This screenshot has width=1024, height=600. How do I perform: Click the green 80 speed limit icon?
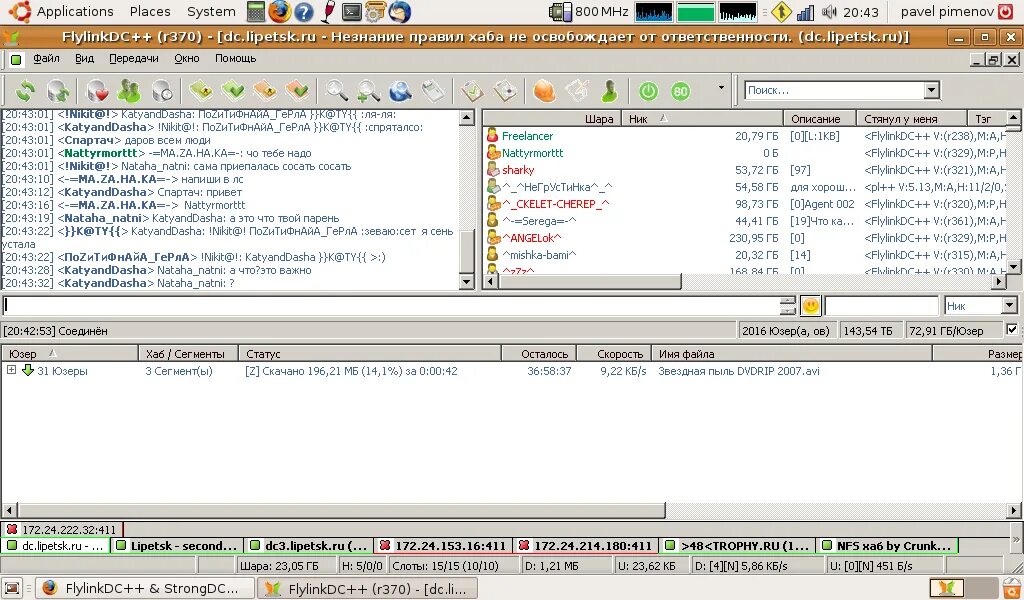coord(680,91)
